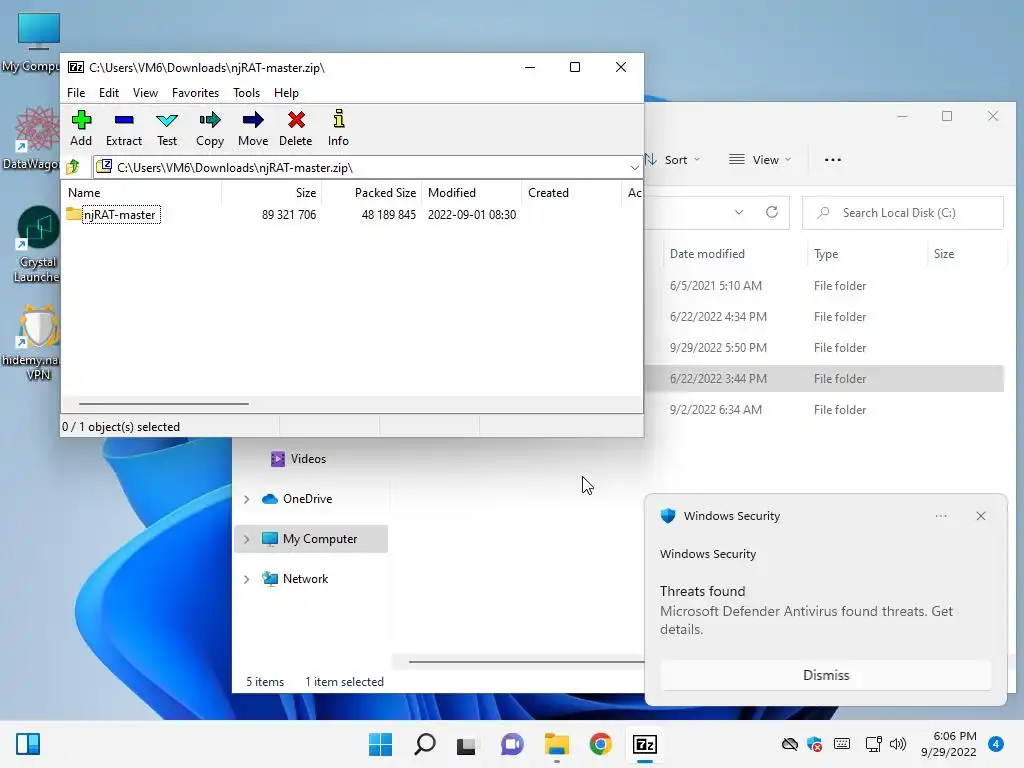Viewport: 1024px width, 768px height.
Task: Expand the 7-Zip address path dropdown
Action: [634, 168]
